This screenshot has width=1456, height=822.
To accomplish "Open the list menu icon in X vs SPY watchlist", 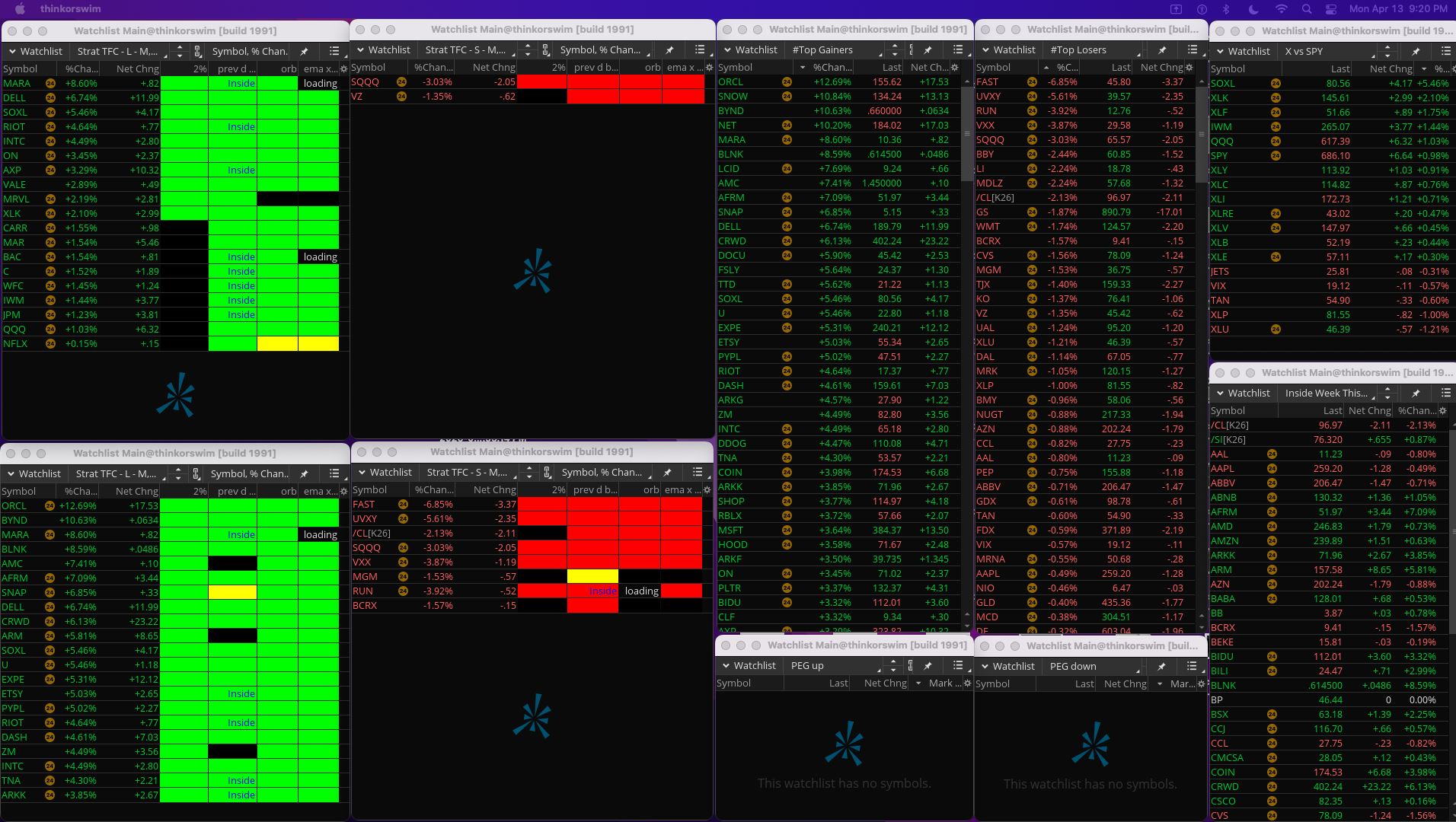I will (x=1445, y=51).
